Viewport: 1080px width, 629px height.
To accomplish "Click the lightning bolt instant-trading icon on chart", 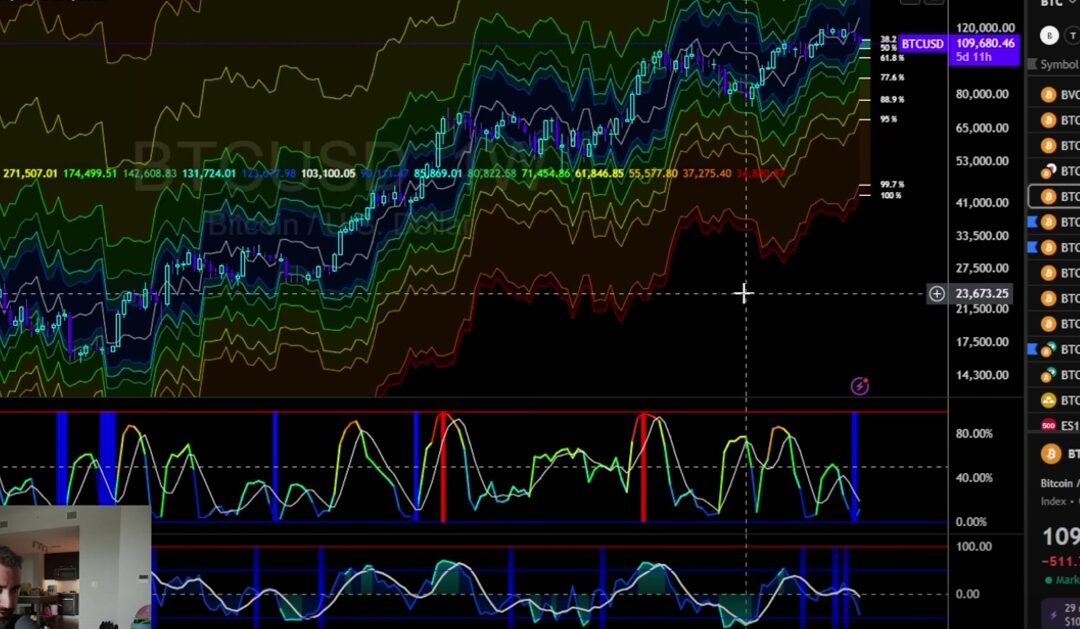I will click(x=858, y=386).
